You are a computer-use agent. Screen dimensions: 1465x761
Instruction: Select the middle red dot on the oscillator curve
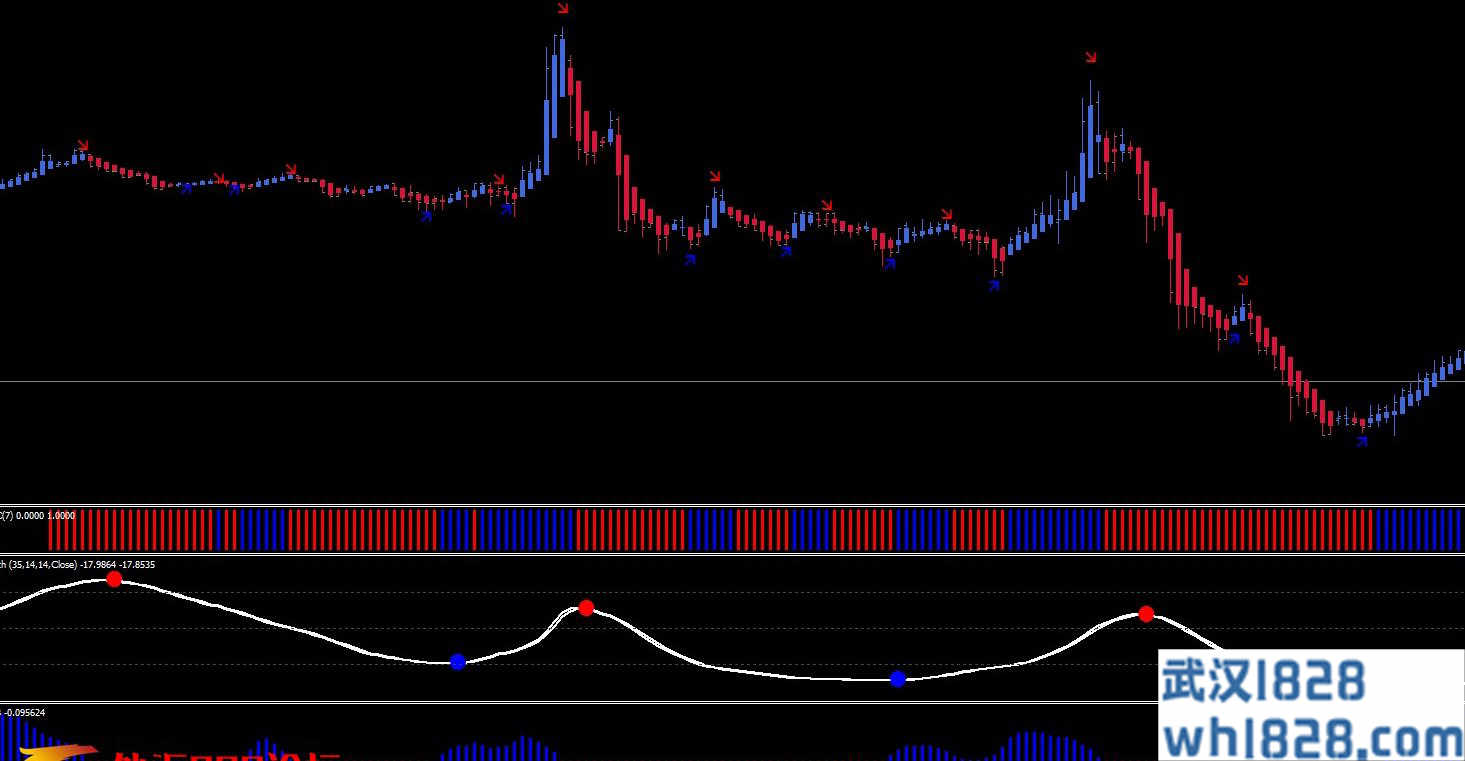pos(586,607)
